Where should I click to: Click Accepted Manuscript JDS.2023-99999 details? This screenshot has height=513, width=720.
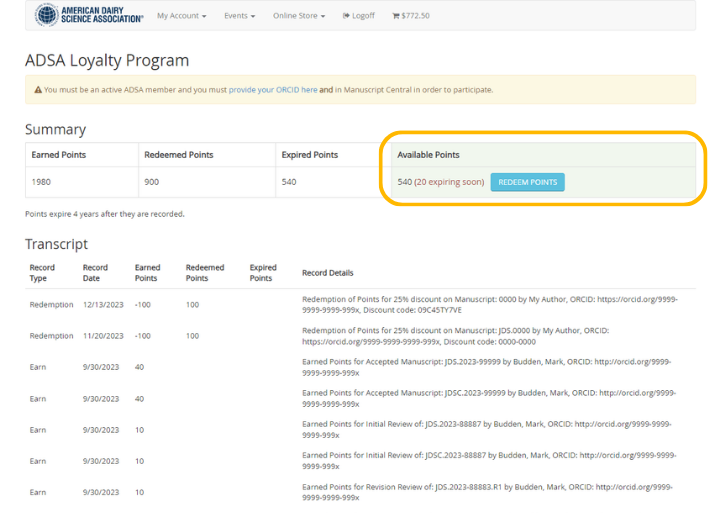point(487,367)
